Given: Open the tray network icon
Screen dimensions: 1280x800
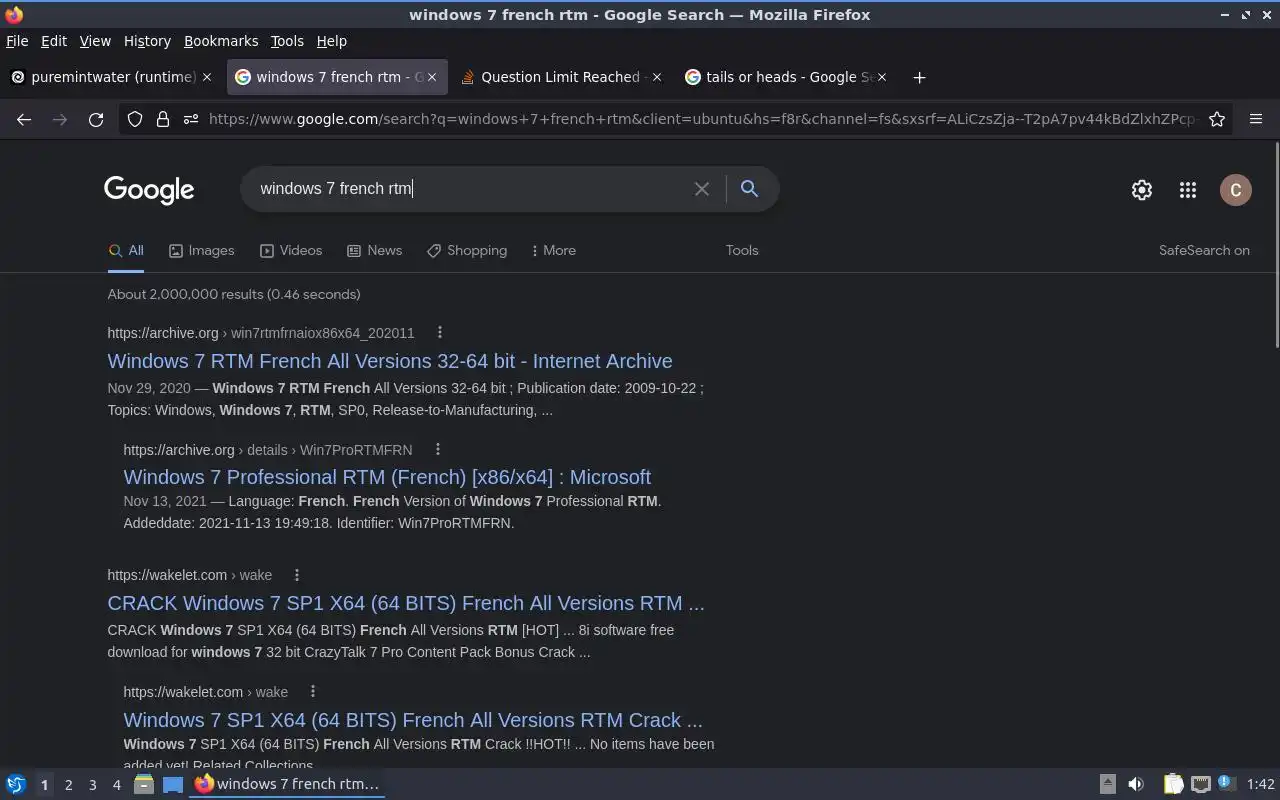Looking at the screenshot, I should pos(1201,784).
